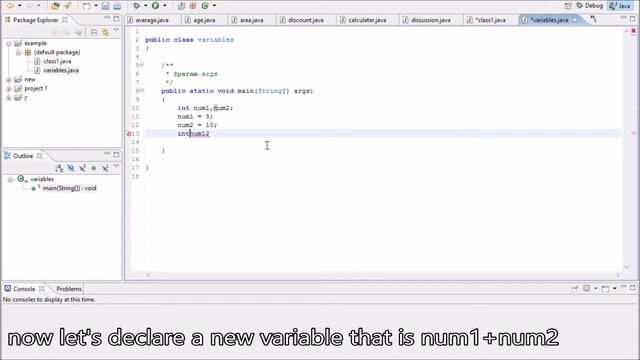Image resolution: width=640 pixels, height=360 pixels.
Task: Click the New Java Project icon
Action: point(181,6)
